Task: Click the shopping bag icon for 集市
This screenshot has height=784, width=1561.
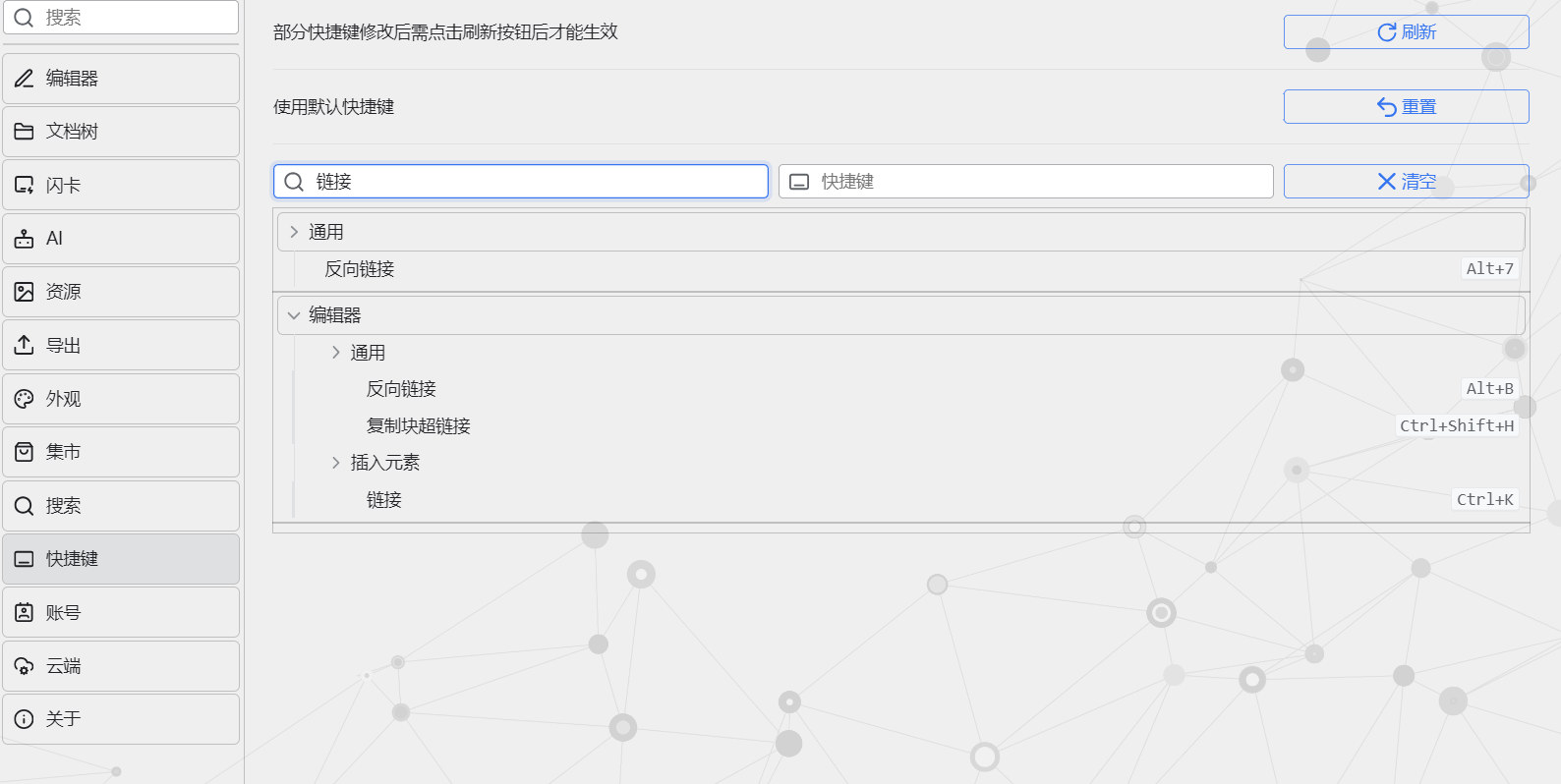Action: [x=25, y=452]
